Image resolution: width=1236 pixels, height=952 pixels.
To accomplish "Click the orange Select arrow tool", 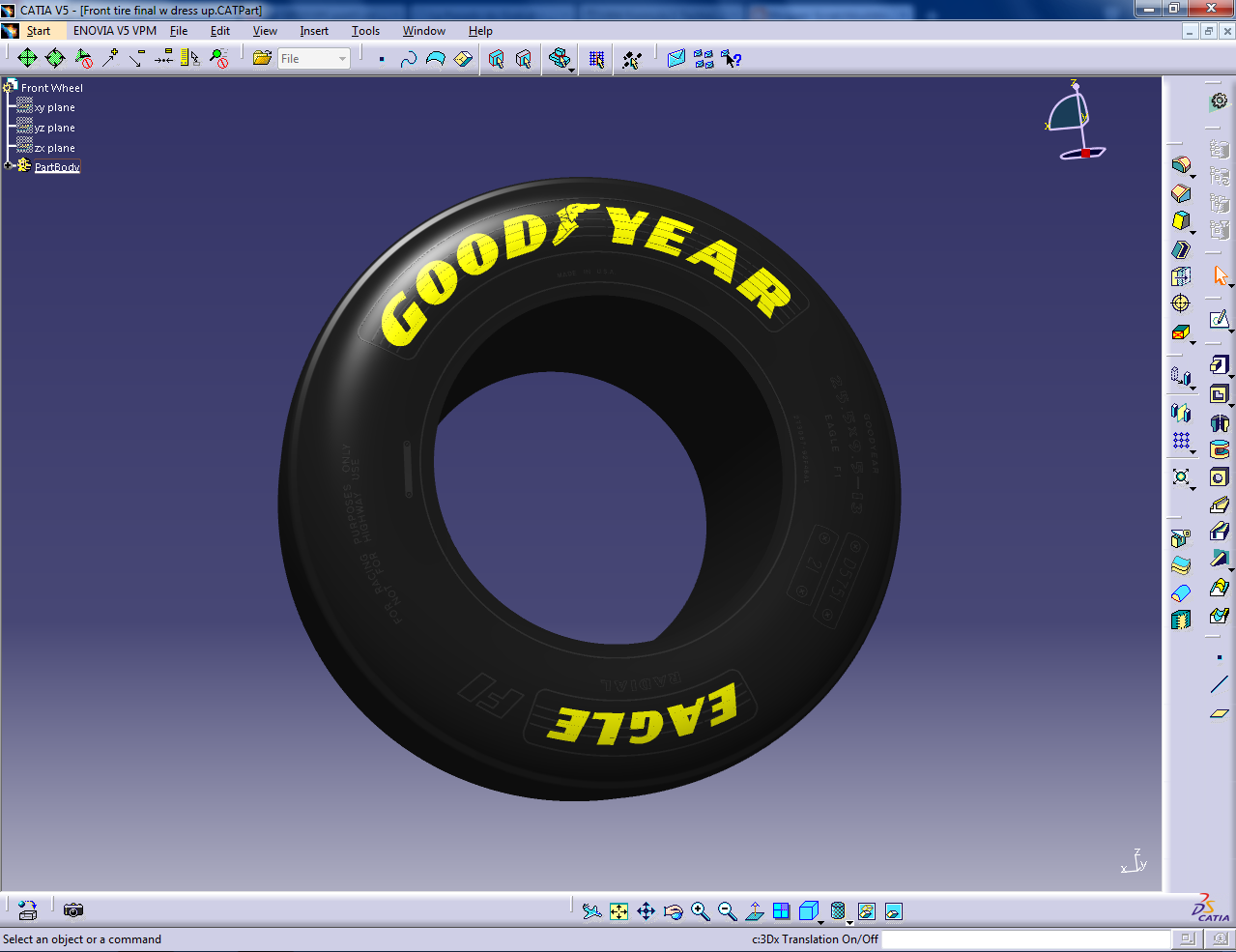I will coord(1221,276).
